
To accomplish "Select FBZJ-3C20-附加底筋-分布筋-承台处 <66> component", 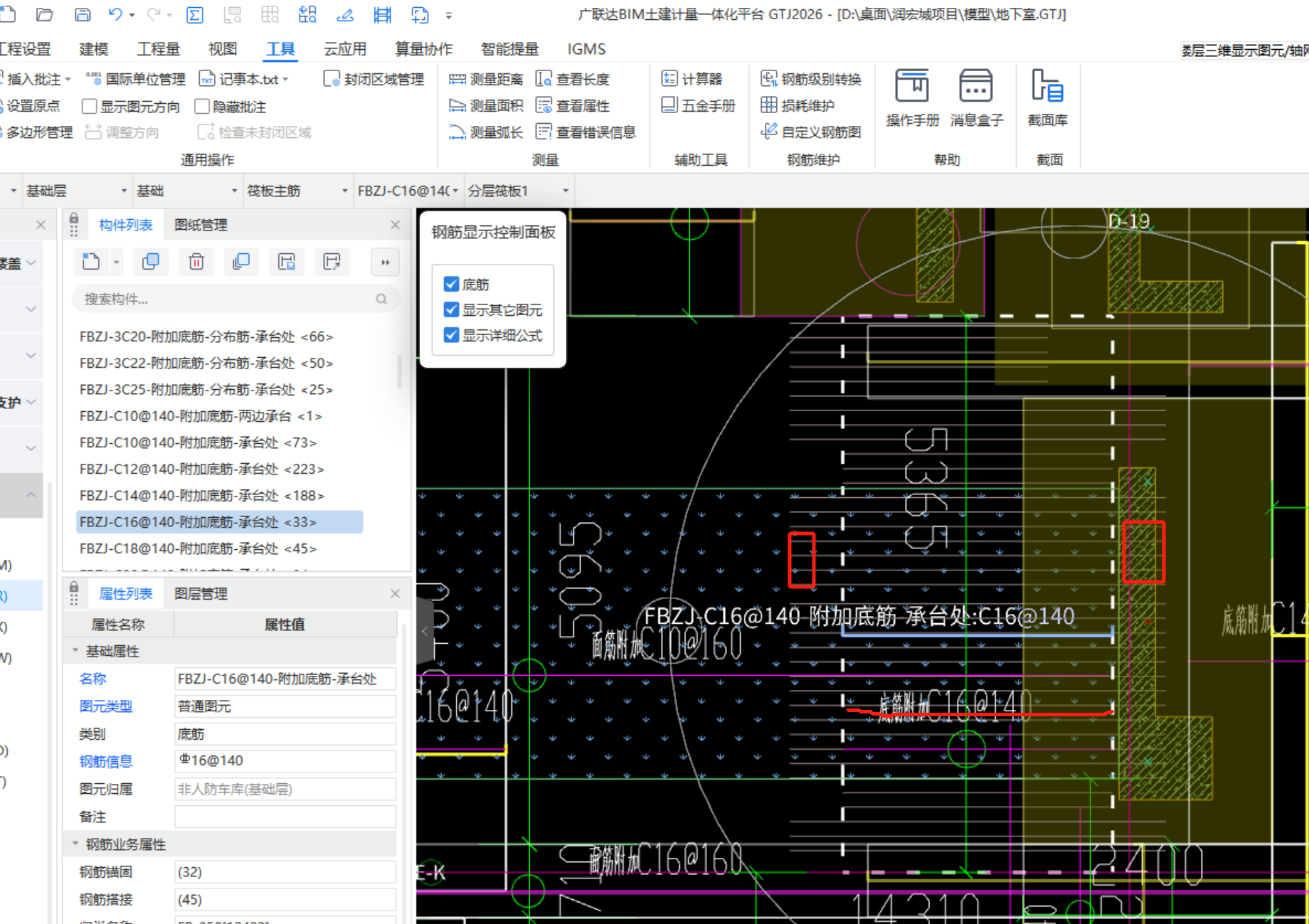I will point(206,336).
